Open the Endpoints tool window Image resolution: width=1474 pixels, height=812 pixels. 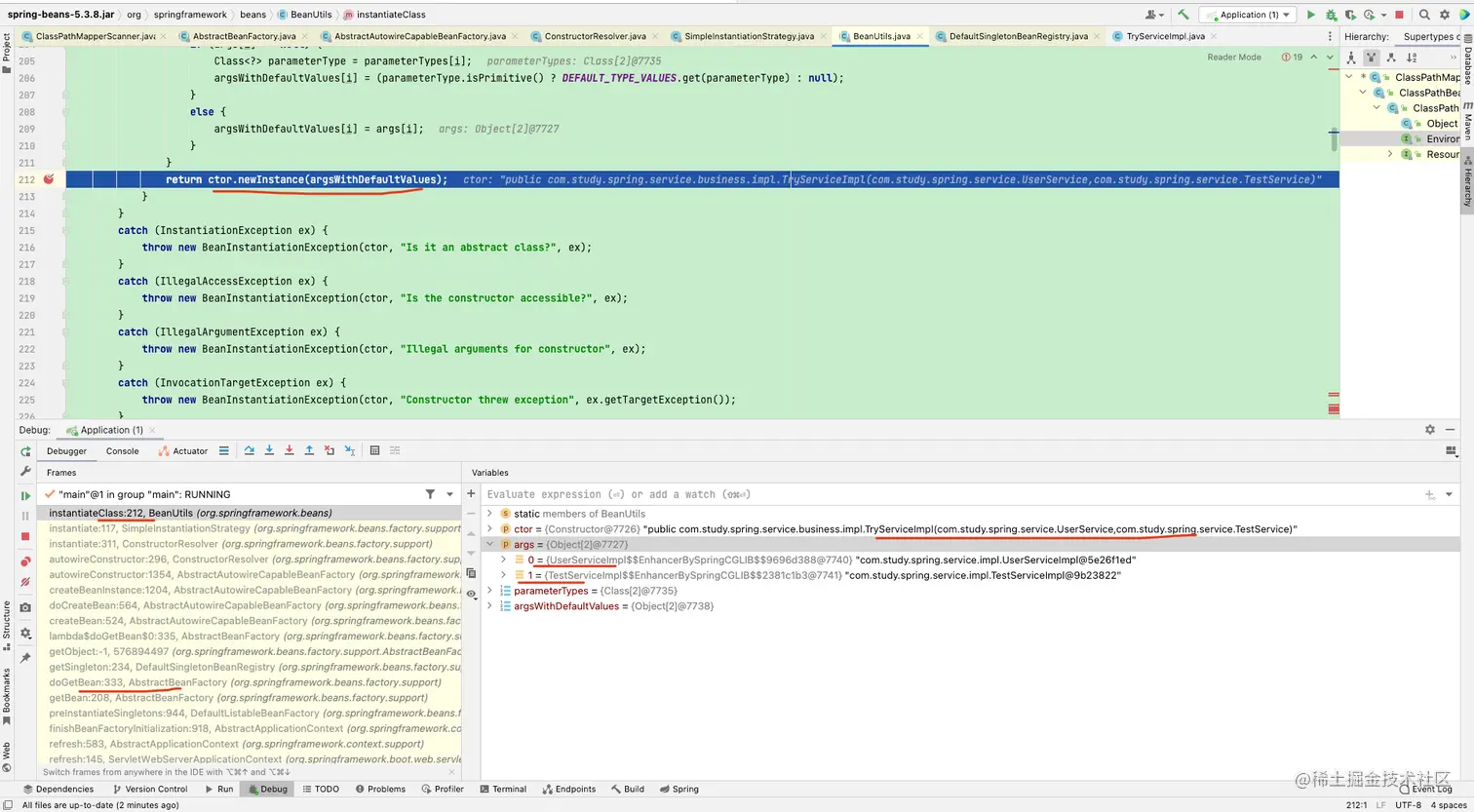(x=567, y=789)
